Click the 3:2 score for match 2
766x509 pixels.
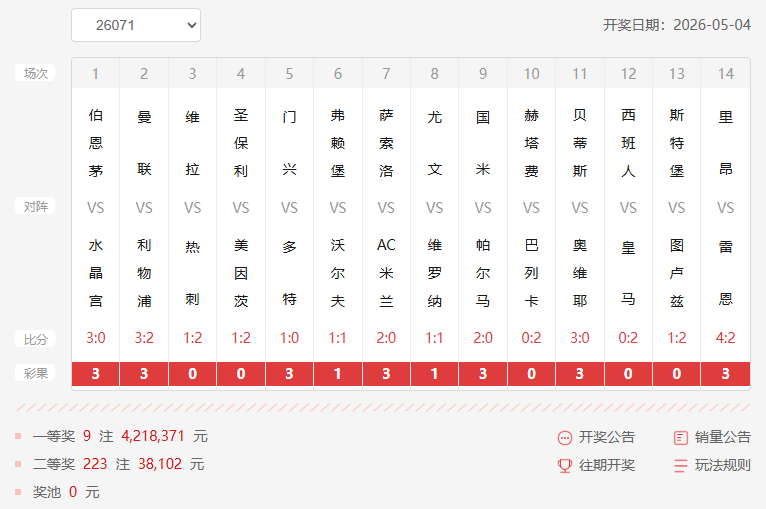144,338
